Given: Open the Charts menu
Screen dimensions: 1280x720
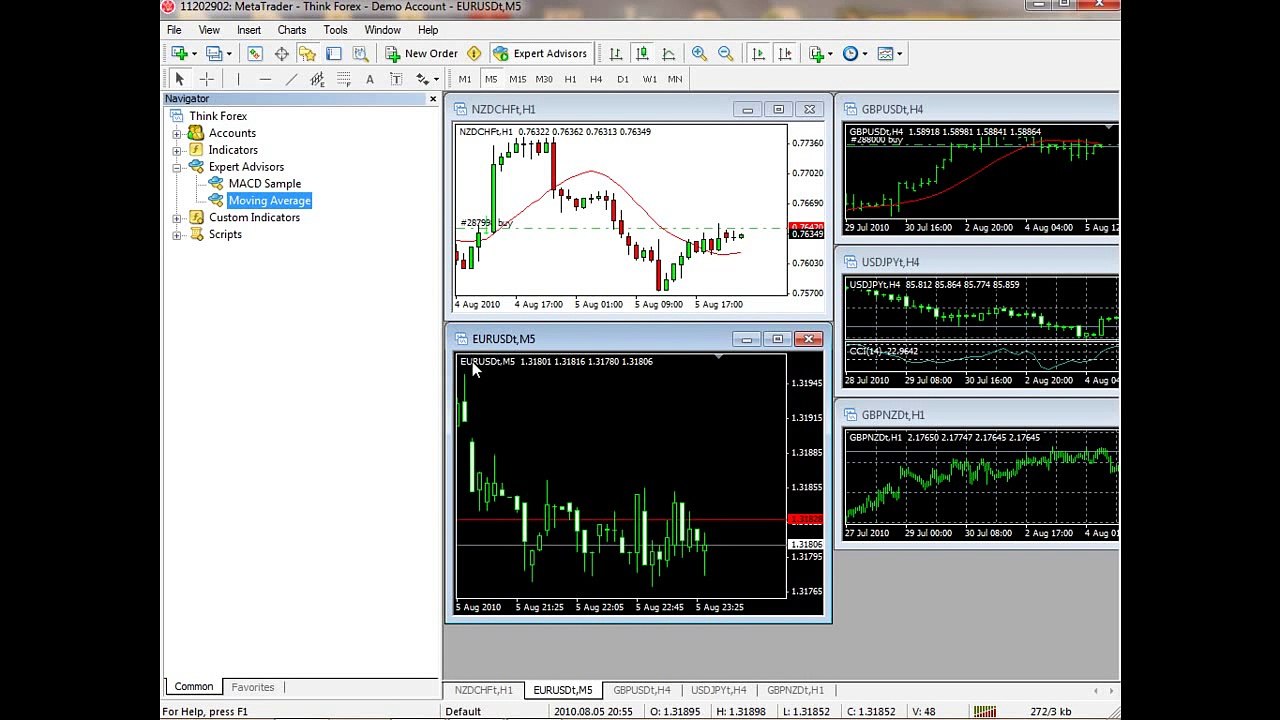Looking at the screenshot, I should pos(292,30).
